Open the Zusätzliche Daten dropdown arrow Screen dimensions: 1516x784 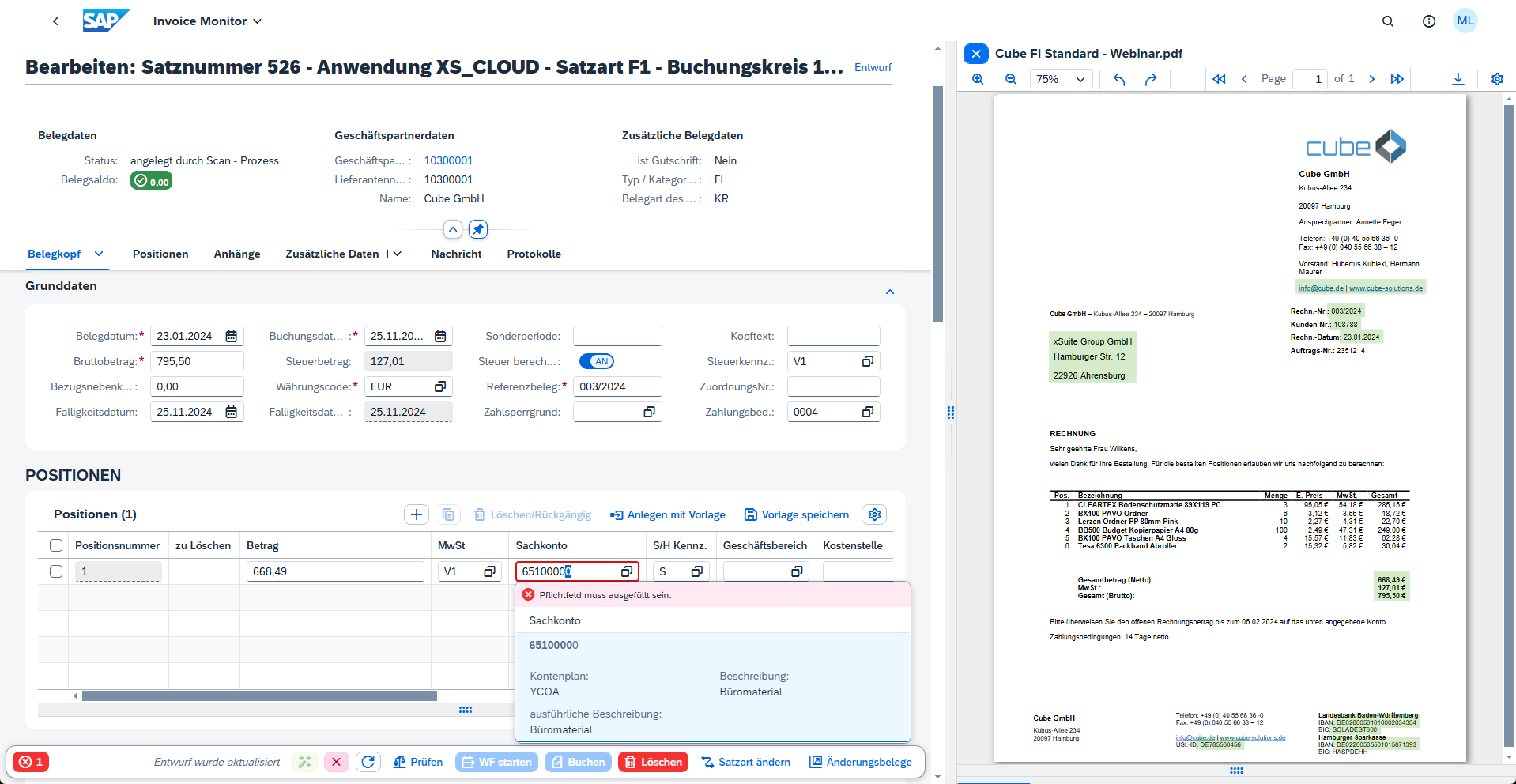398,254
